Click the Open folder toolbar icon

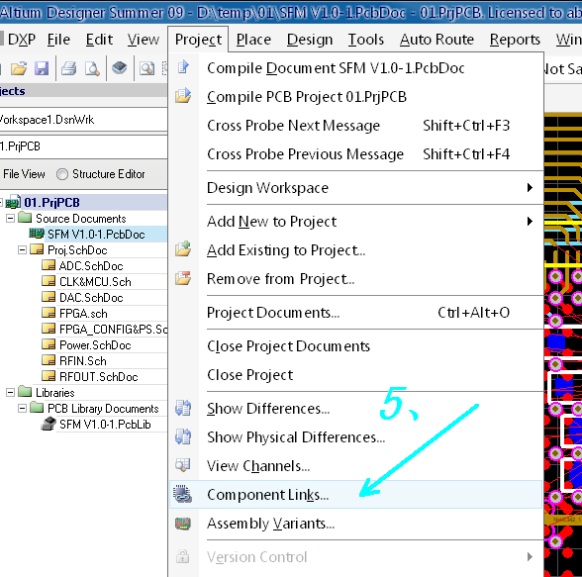(x=19, y=68)
